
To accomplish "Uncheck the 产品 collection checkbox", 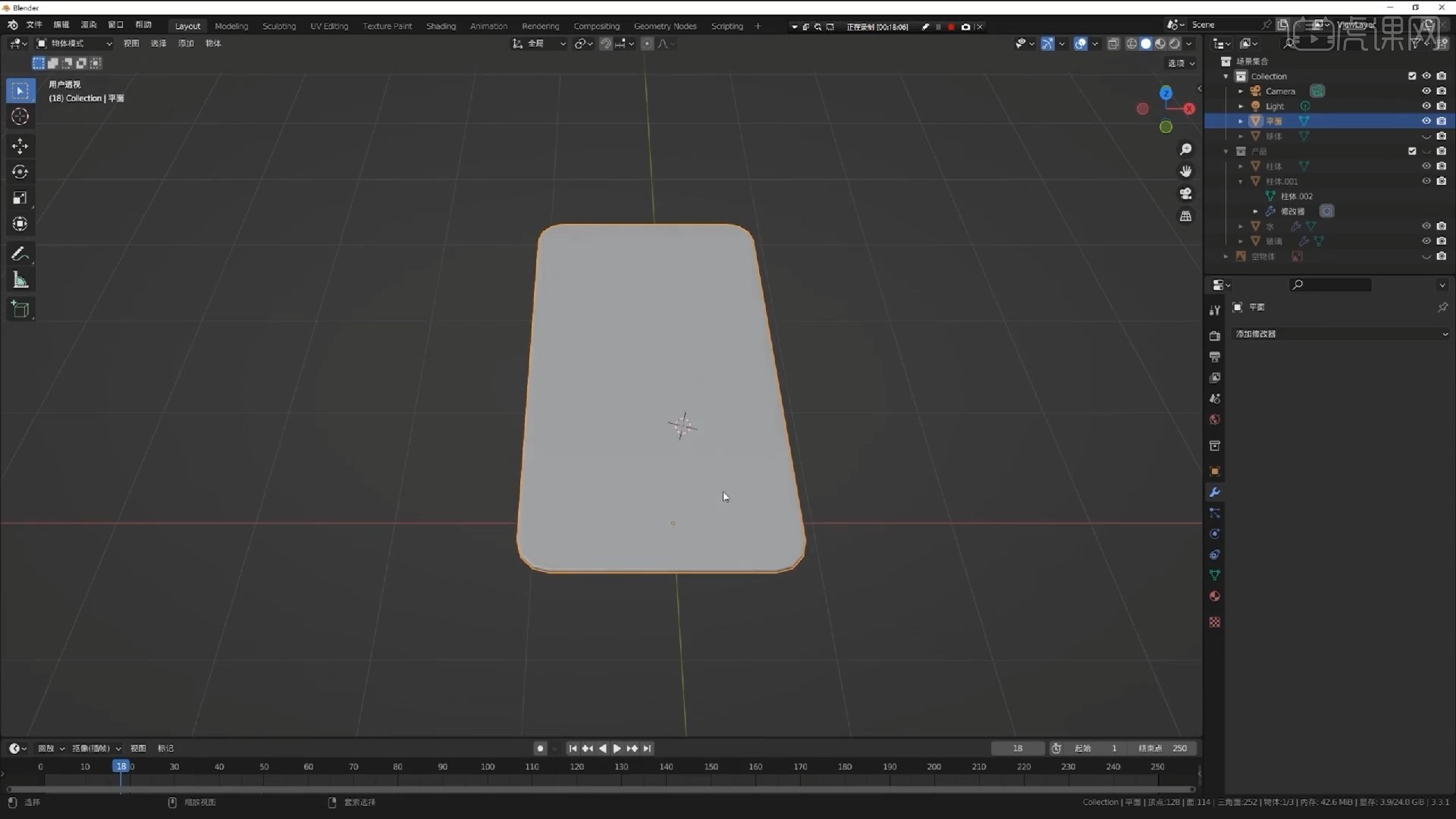I will coord(1412,151).
